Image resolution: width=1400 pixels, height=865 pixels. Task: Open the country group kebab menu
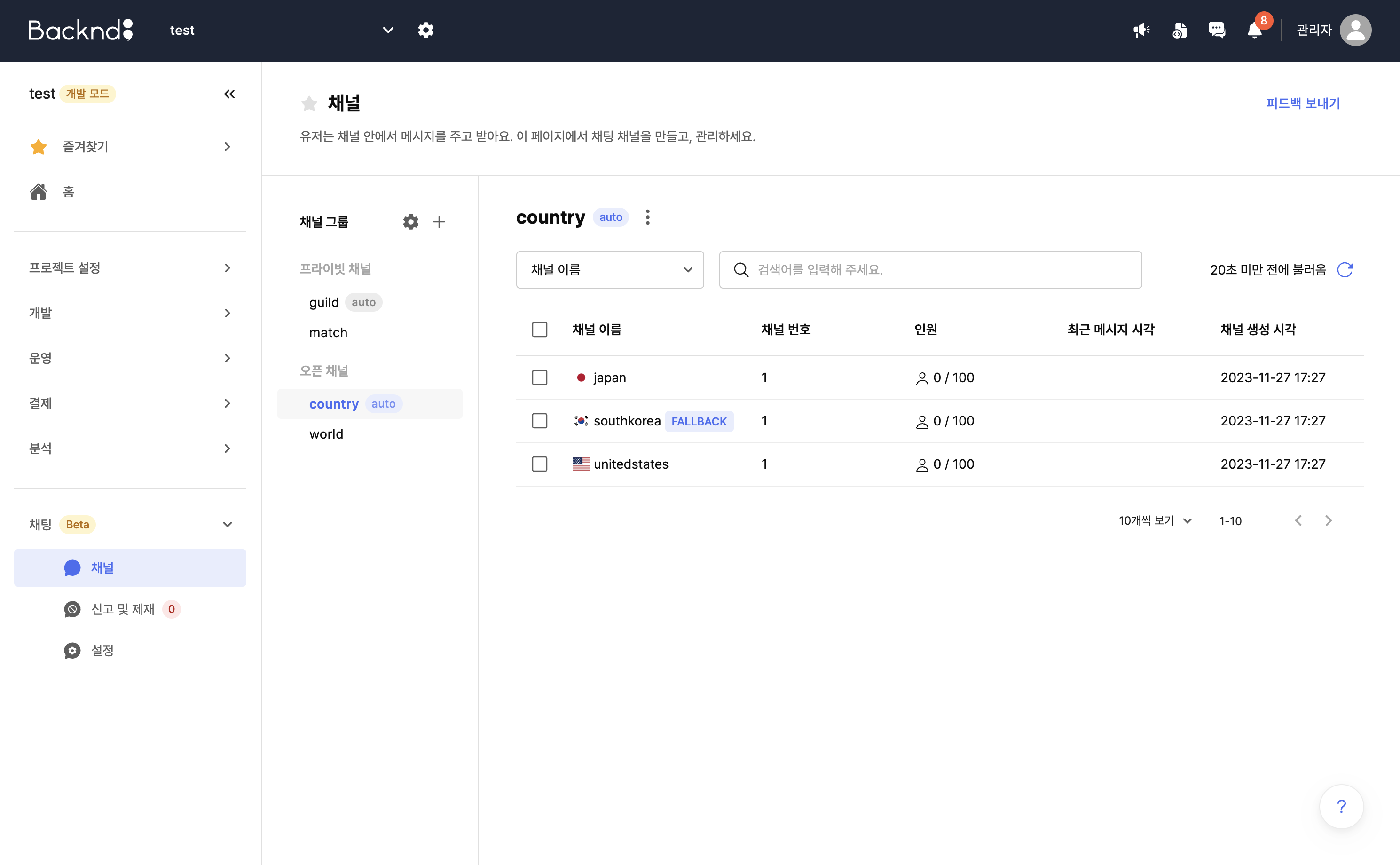[x=647, y=217]
